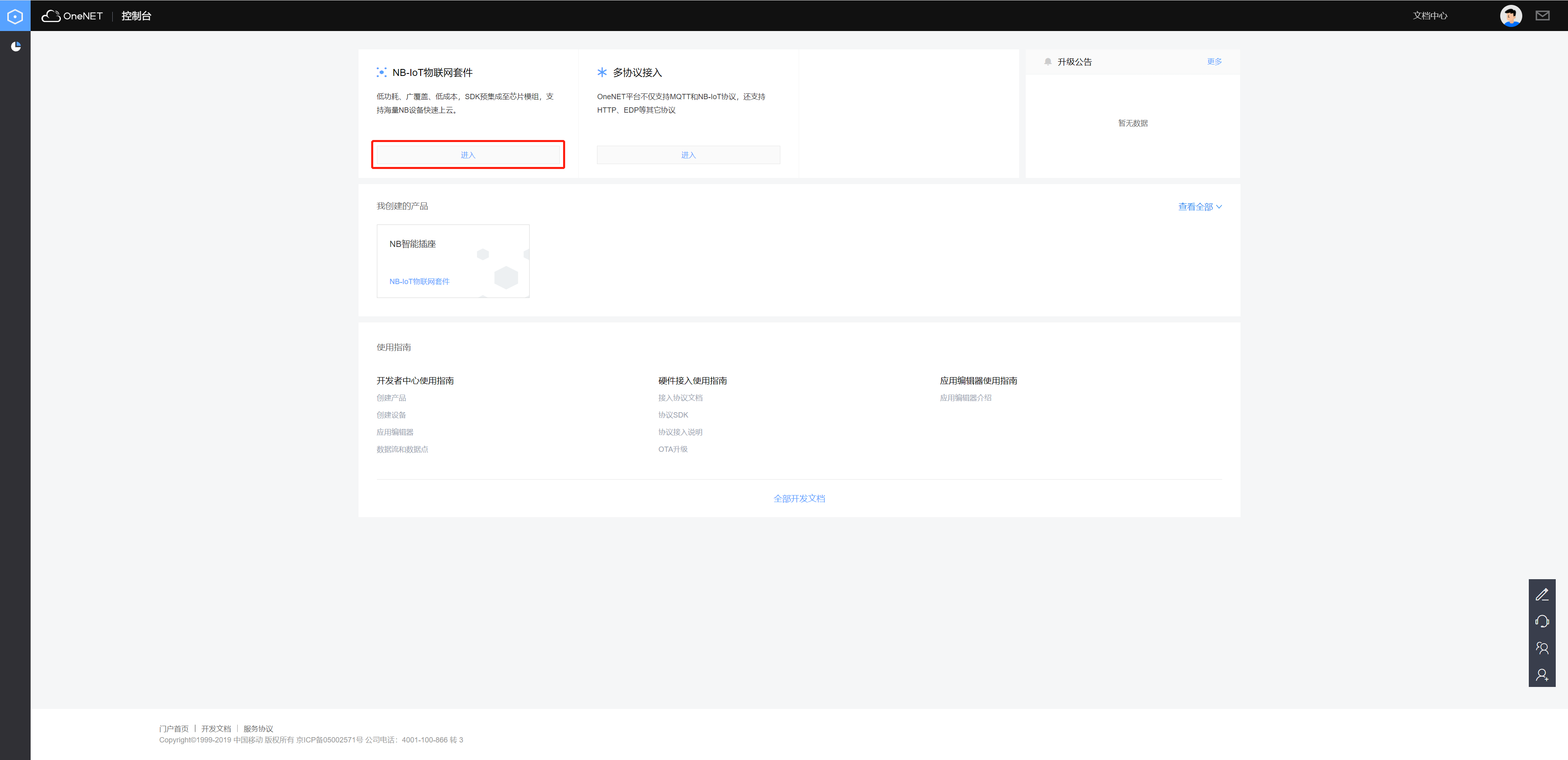Click the upgrade announcement bell icon
The height and width of the screenshot is (760, 1568).
coord(1047,62)
